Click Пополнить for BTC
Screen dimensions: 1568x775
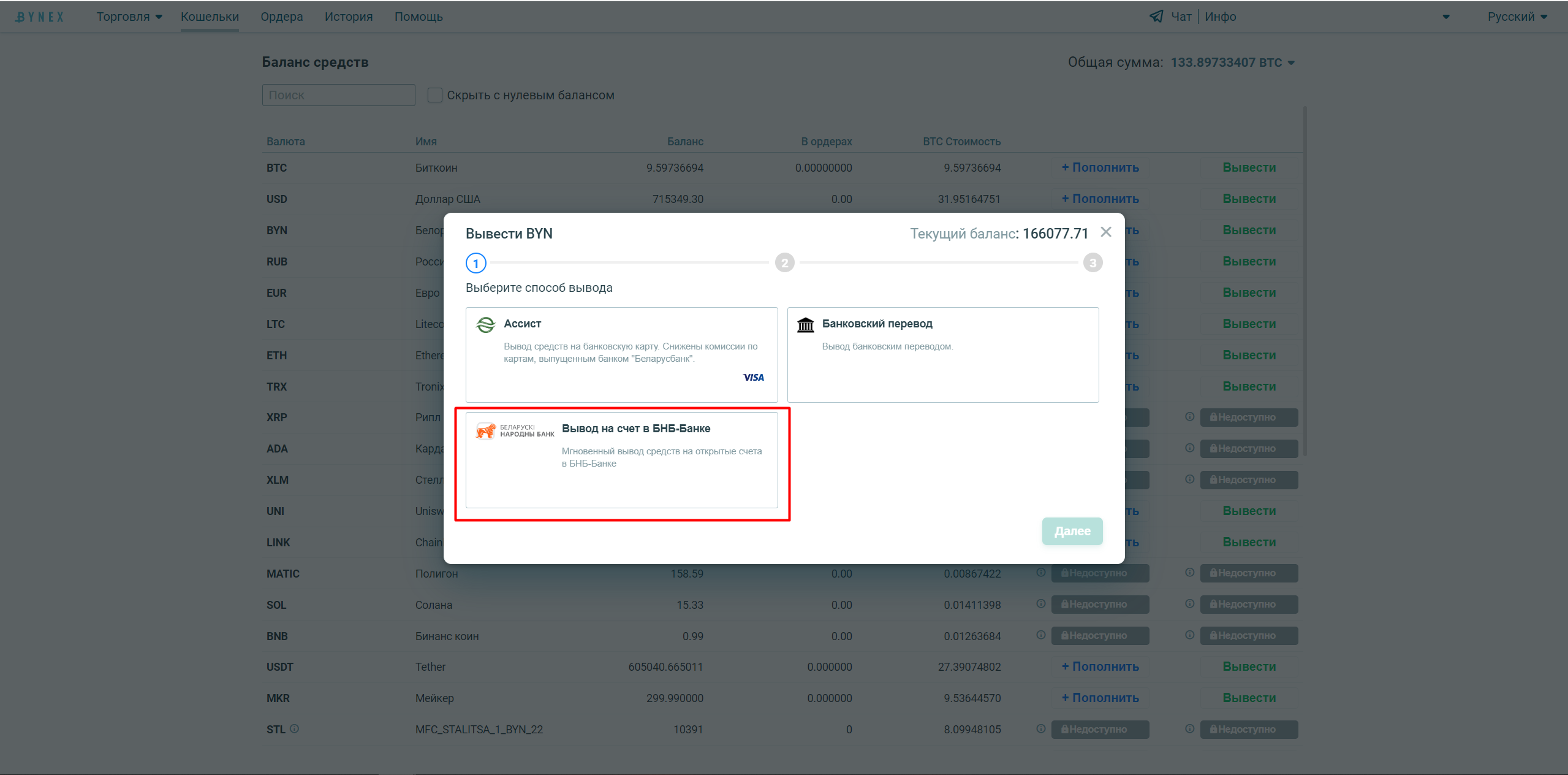point(1100,167)
